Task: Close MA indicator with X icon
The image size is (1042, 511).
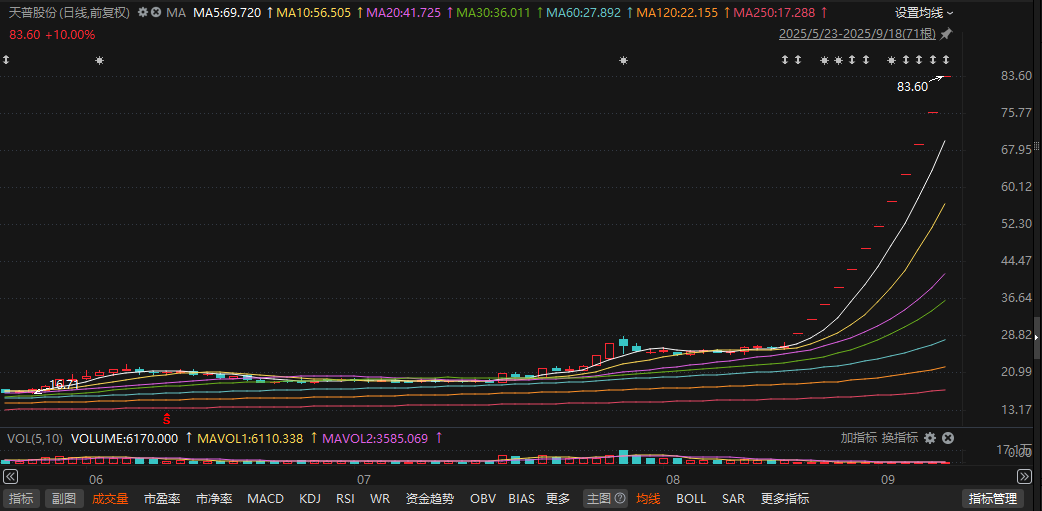Action: (x=156, y=13)
